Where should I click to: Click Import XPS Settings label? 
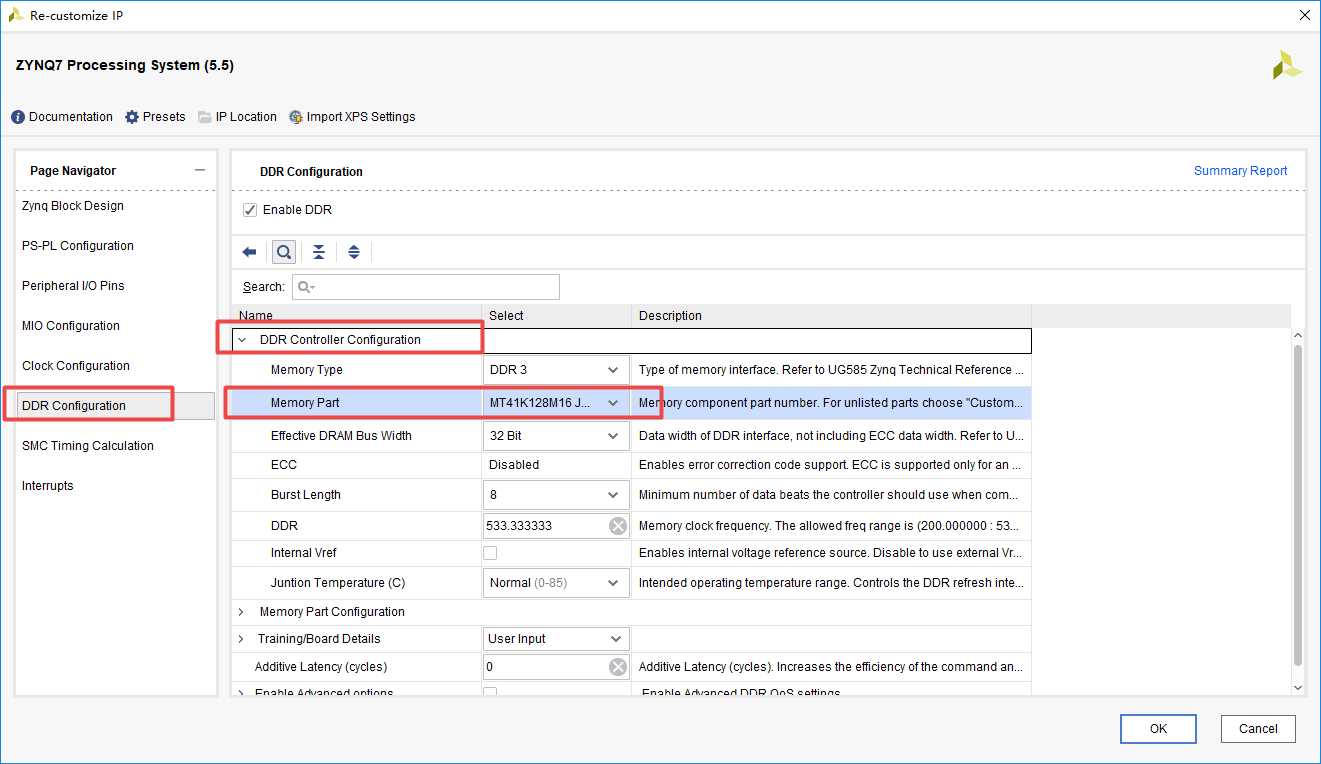tap(361, 117)
